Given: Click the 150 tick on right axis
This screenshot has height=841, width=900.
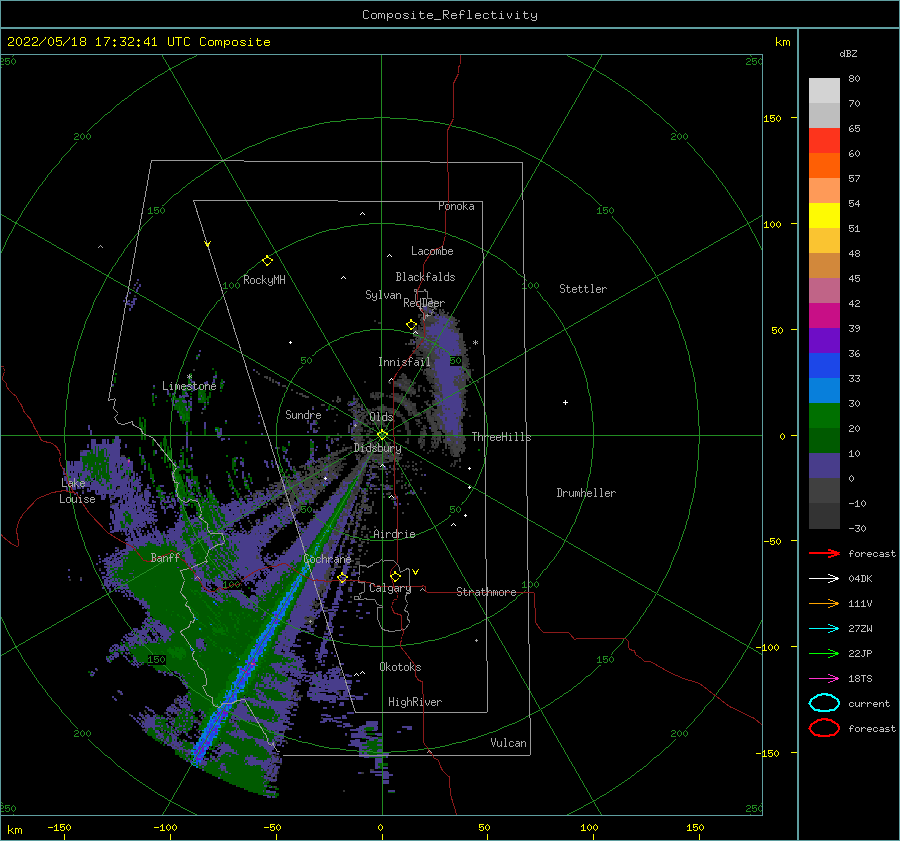Looking at the screenshot, I should [772, 118].
